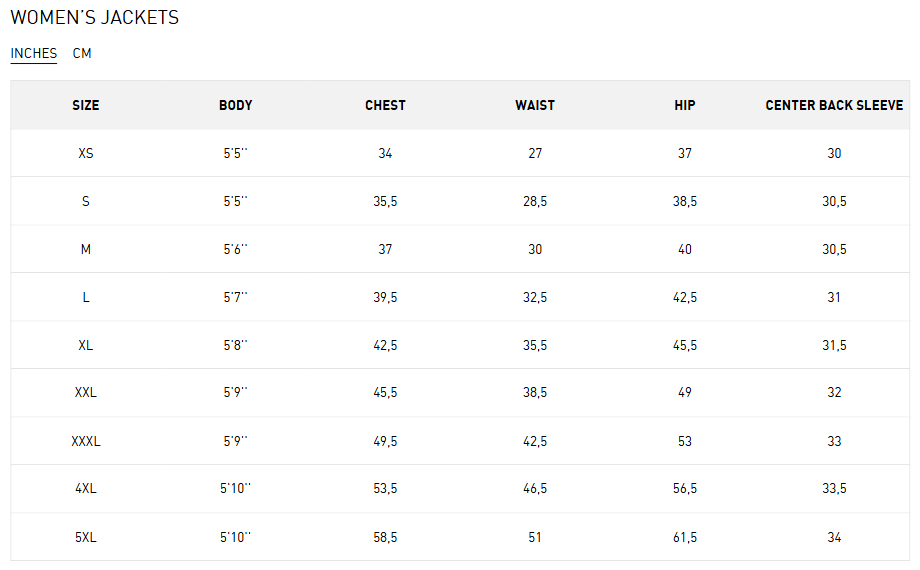Select the M size row label

pos(86,249)
